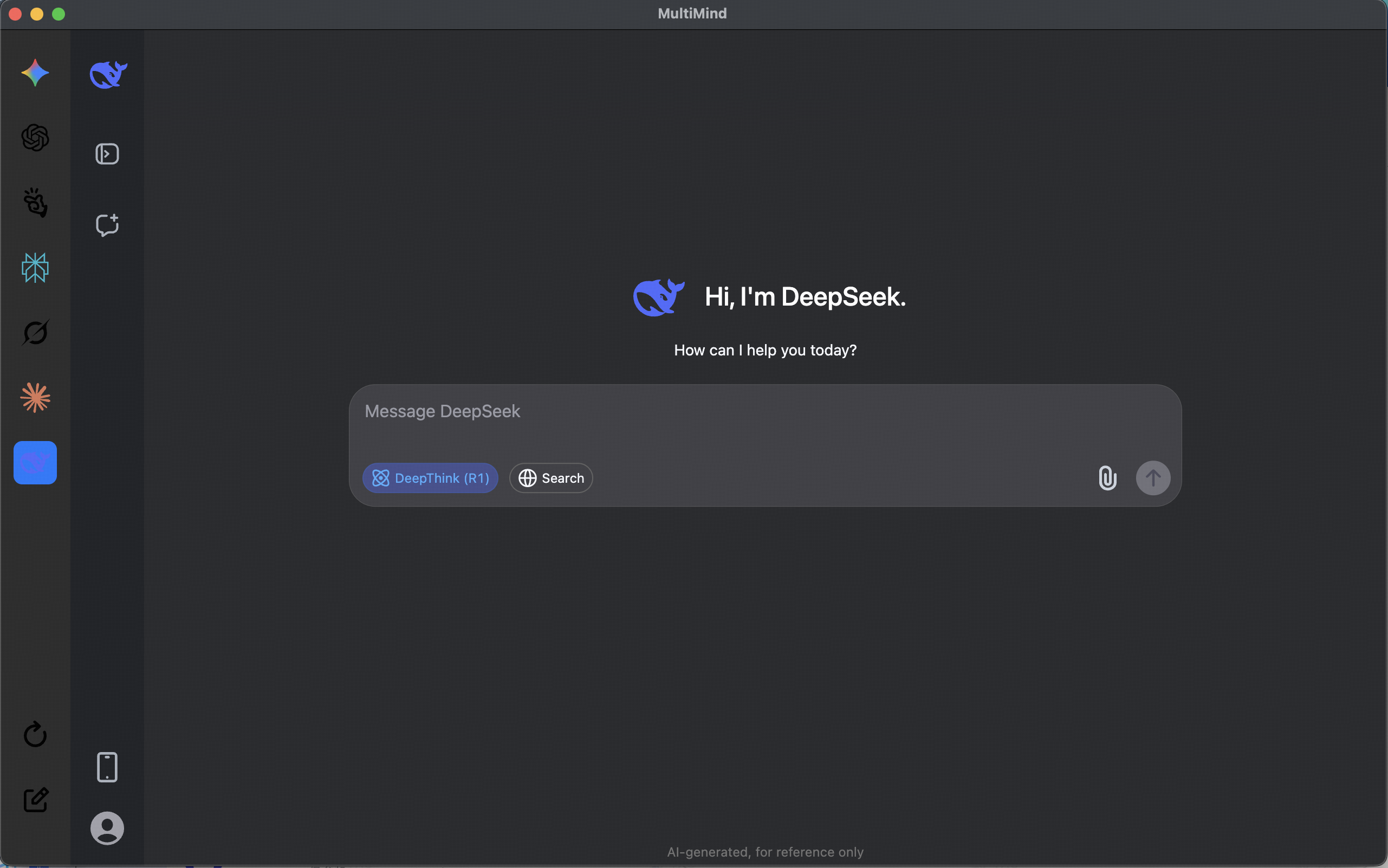The height and width of the screenshot is (868, 1388).
Task: Start a new chat in DeepSeek
Action: (107, 225)
